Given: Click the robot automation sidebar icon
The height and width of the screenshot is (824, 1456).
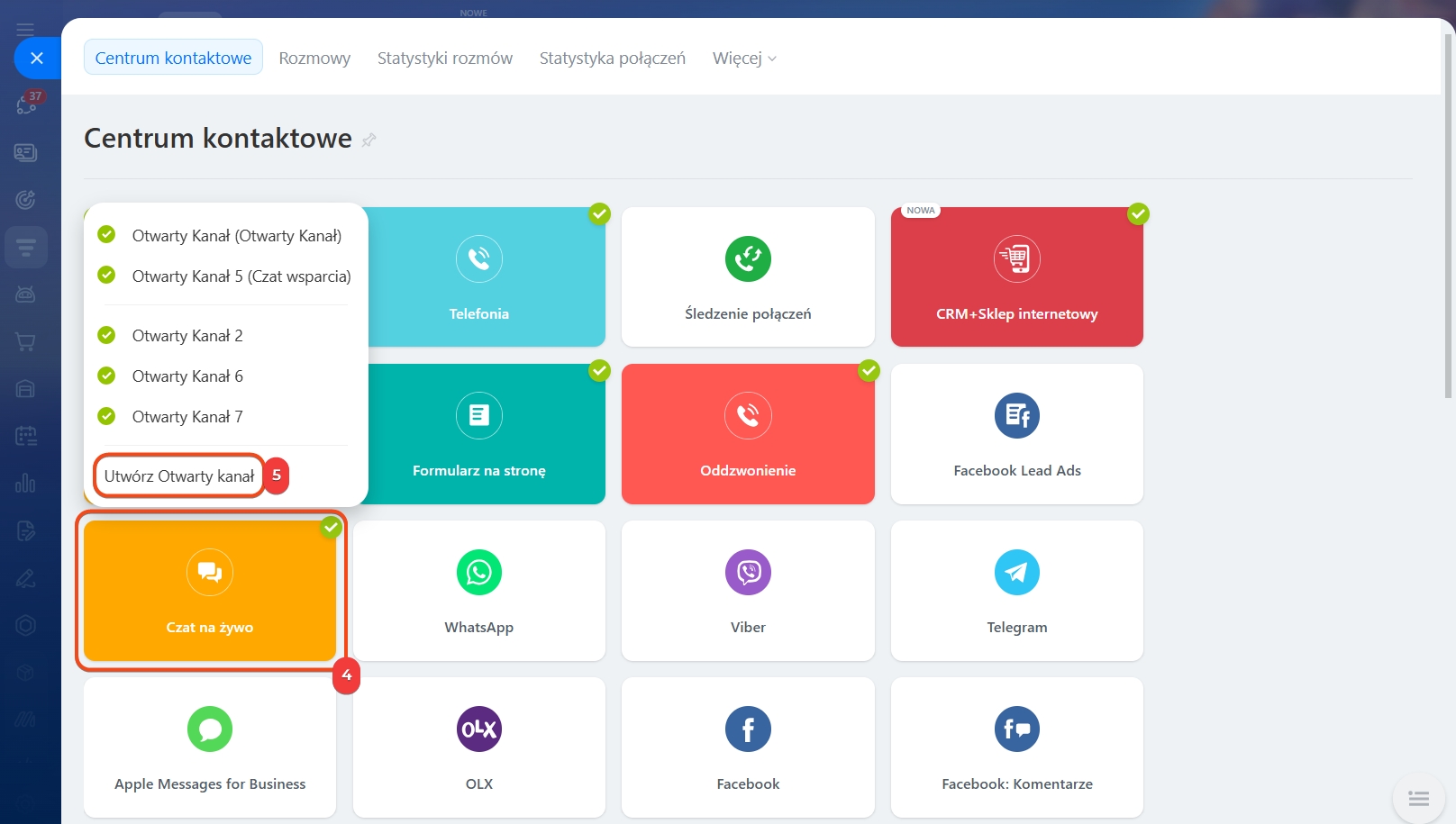Looking at the screenshot, I should click(25, 294).
